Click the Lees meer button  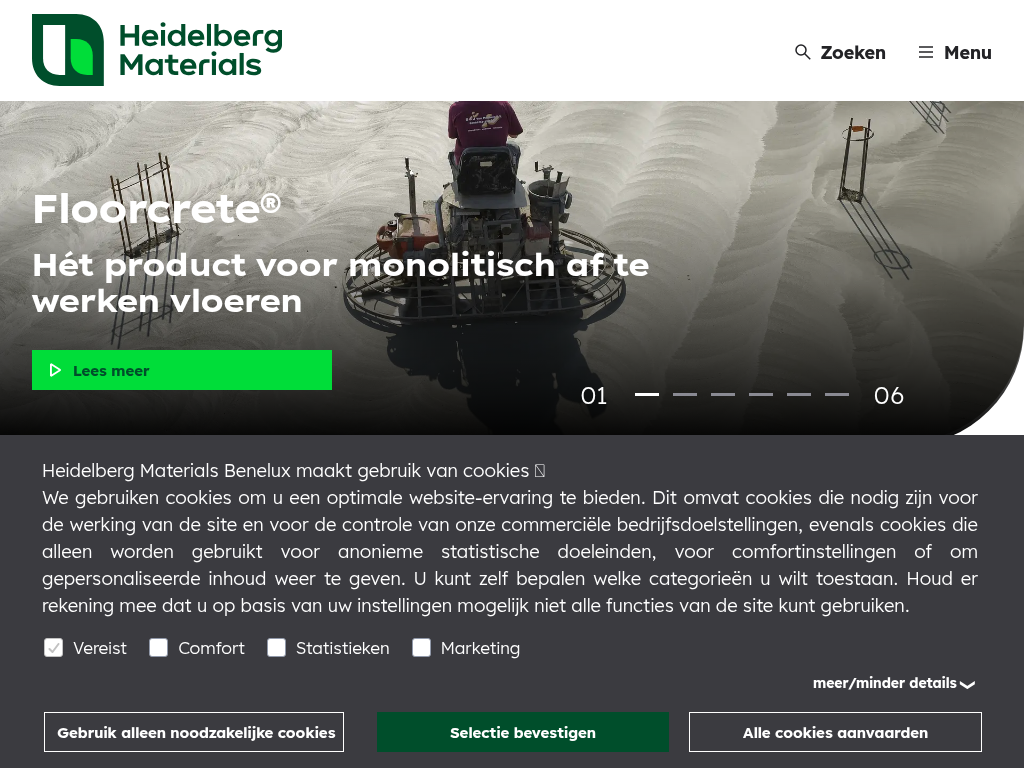182,370
